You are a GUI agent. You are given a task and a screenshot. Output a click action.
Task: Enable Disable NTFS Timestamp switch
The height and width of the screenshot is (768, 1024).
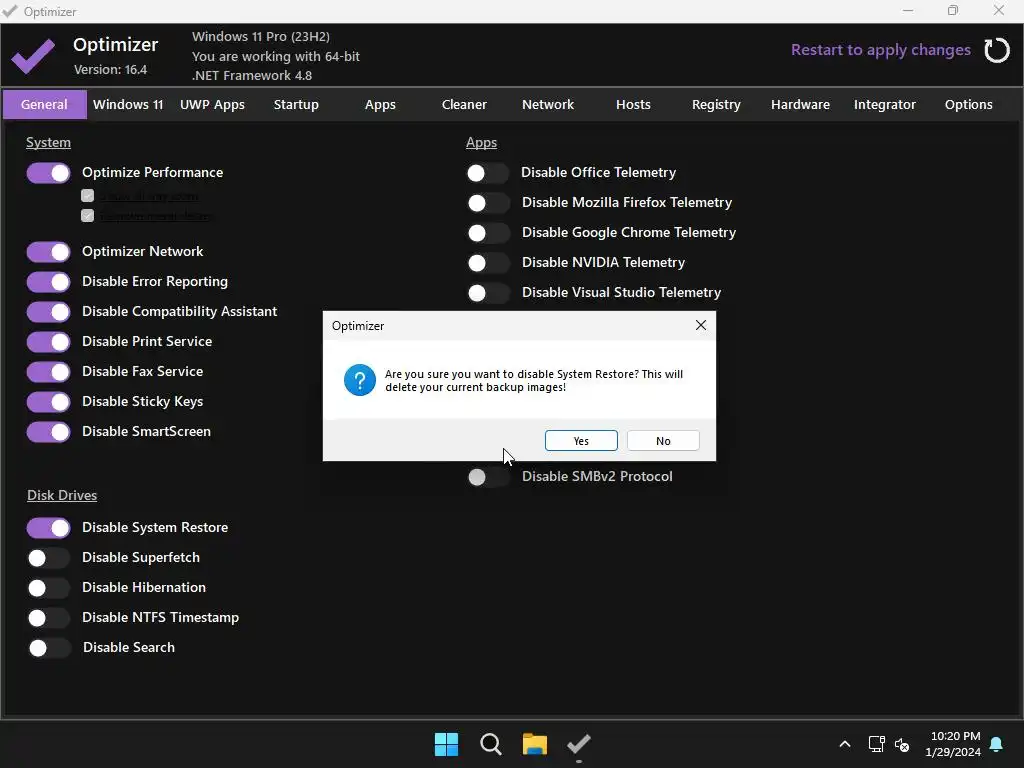click(x=48, y=618)
